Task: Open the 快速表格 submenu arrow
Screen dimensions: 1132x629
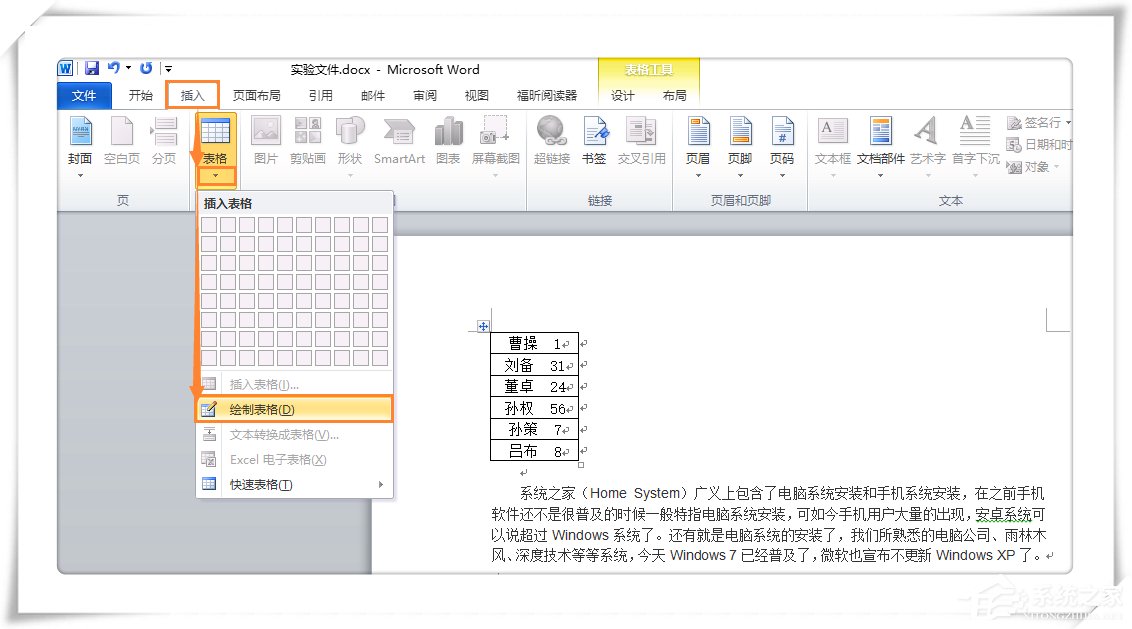Action: [381, 483]
